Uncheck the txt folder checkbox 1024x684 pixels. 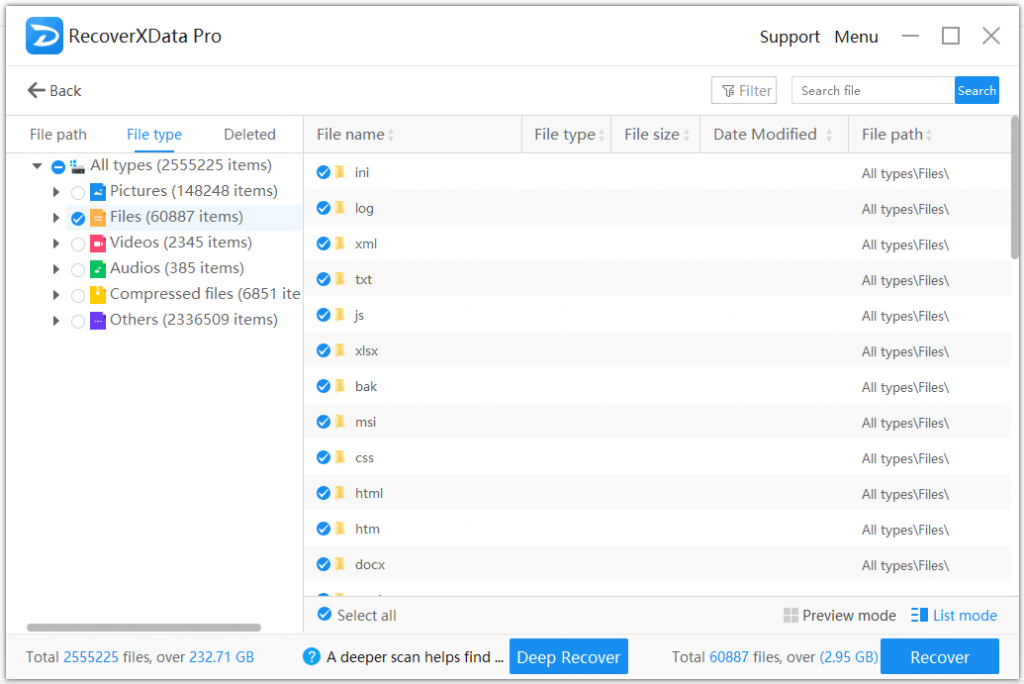(x=323, y=279)
